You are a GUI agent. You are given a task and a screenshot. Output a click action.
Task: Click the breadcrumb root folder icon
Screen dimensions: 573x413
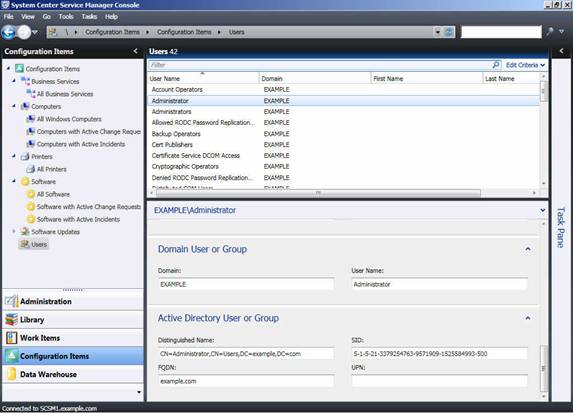tap(53, 32)
